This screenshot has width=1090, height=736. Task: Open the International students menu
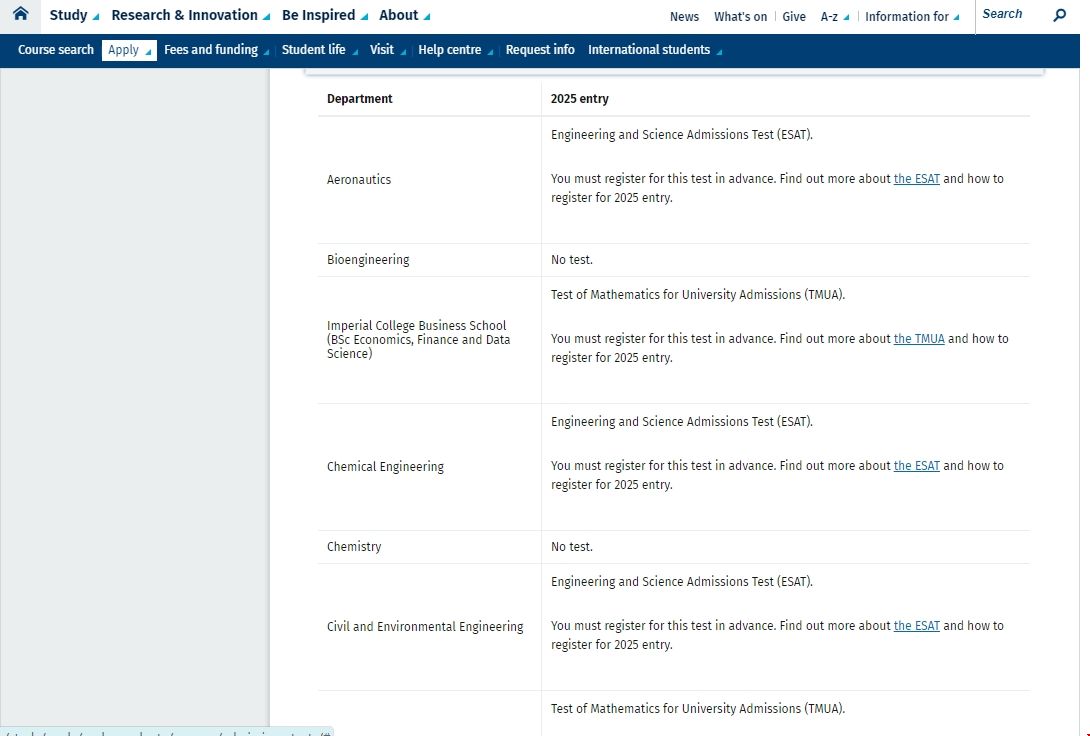tap(654, 50)
